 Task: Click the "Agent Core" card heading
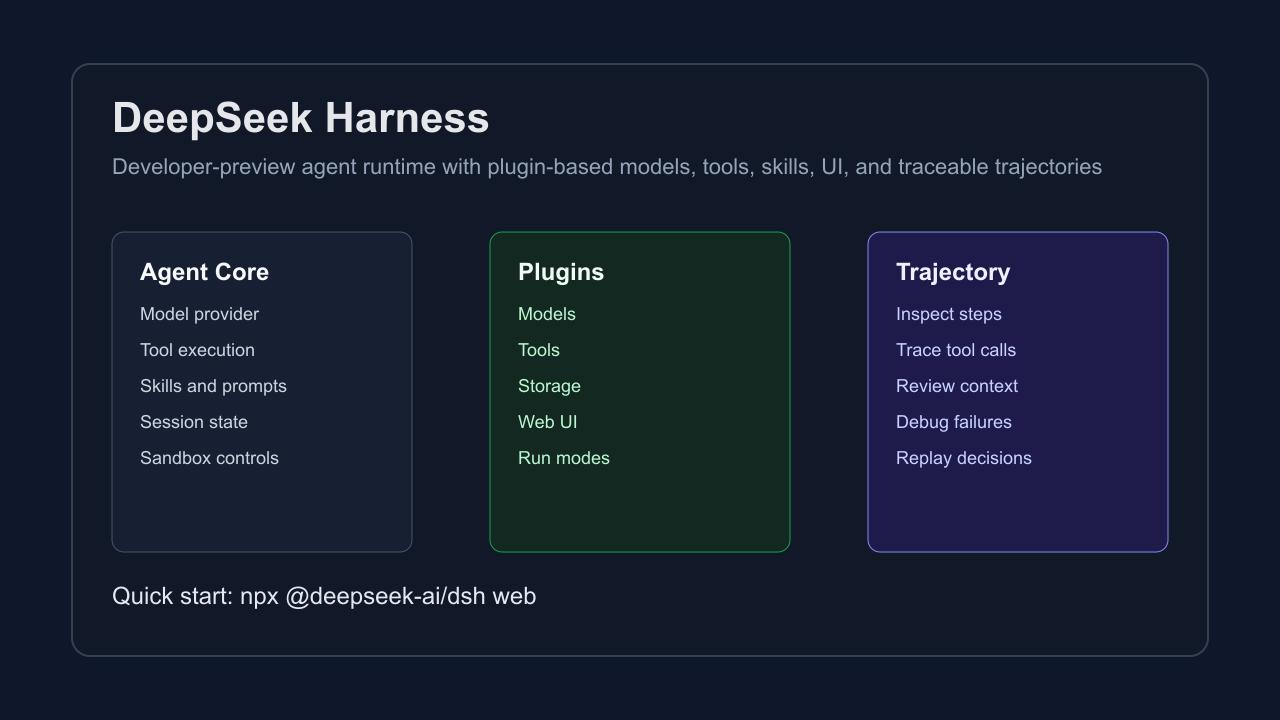[x=204, y=272]
